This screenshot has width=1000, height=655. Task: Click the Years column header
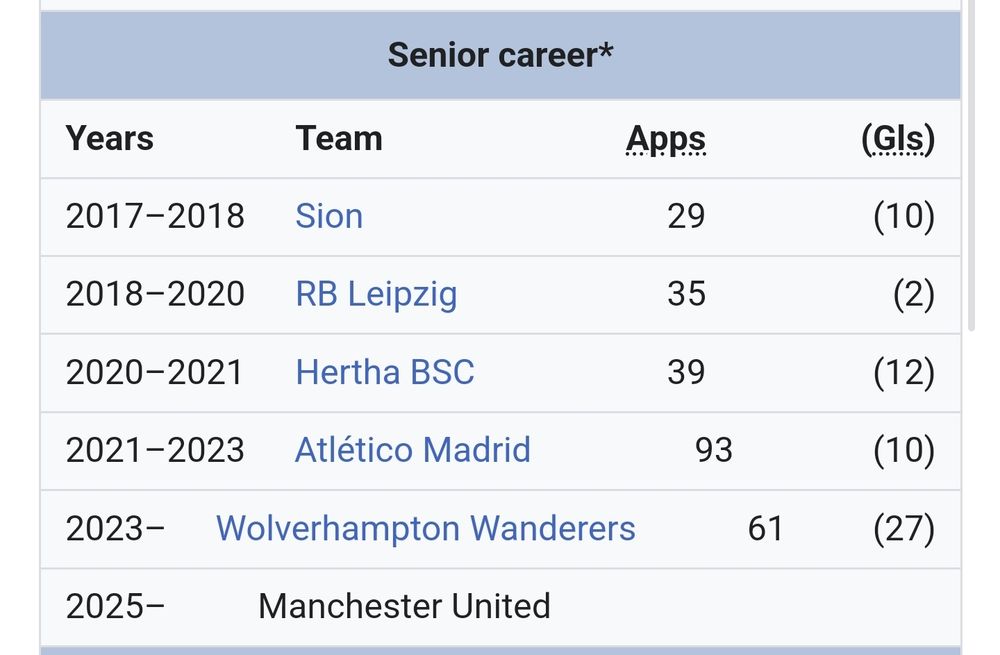click(110, 138)
